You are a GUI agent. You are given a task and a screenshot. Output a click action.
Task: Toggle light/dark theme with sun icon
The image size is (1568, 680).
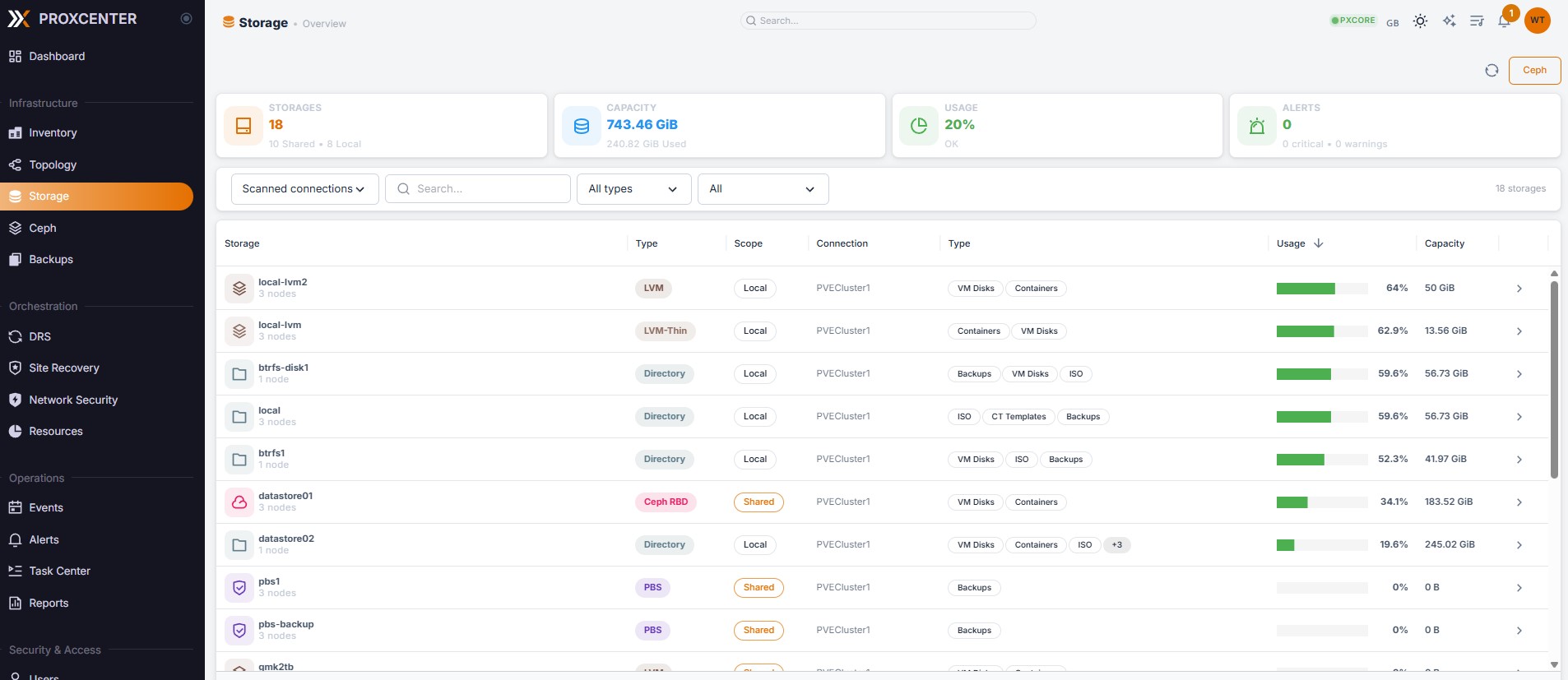coord(1420,21)
